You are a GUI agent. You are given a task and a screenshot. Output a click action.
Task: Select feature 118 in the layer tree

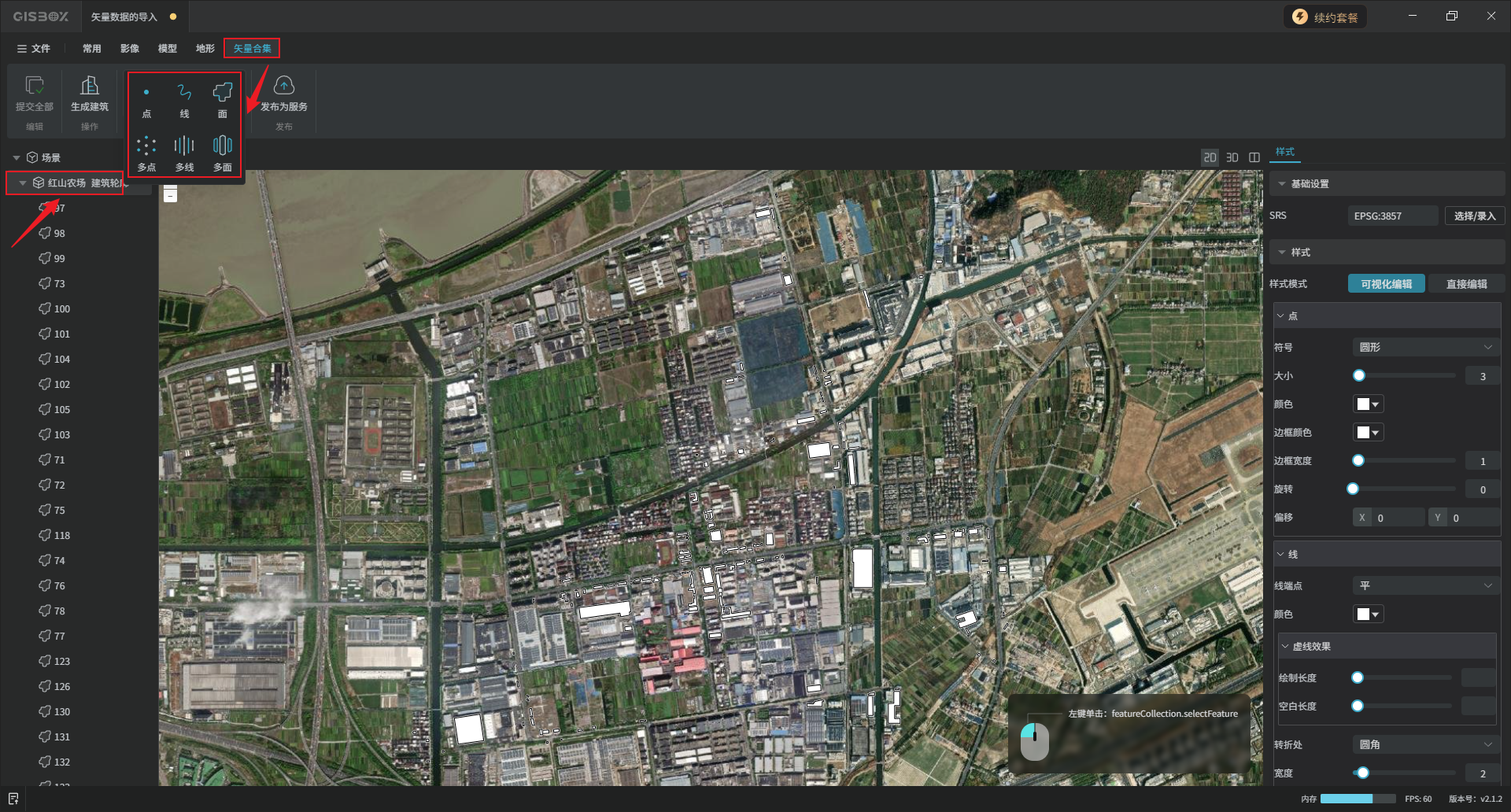click(x=61, y=535)
